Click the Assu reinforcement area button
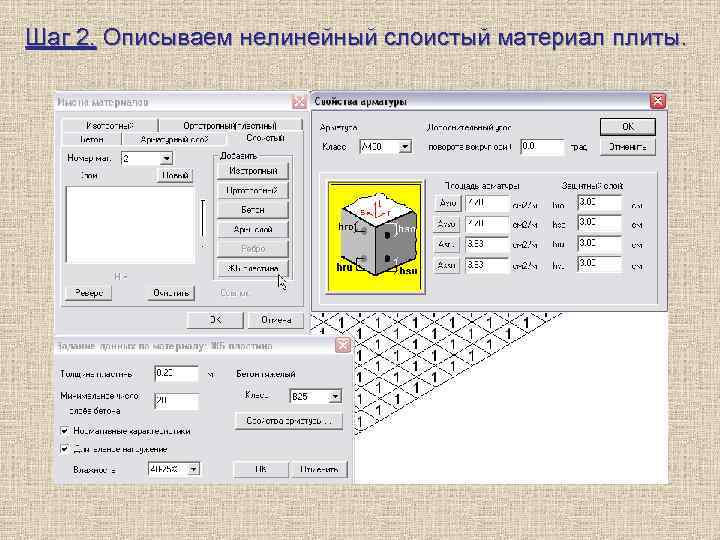The height and width of the screenshot is (540, 720). coord(447,265)
